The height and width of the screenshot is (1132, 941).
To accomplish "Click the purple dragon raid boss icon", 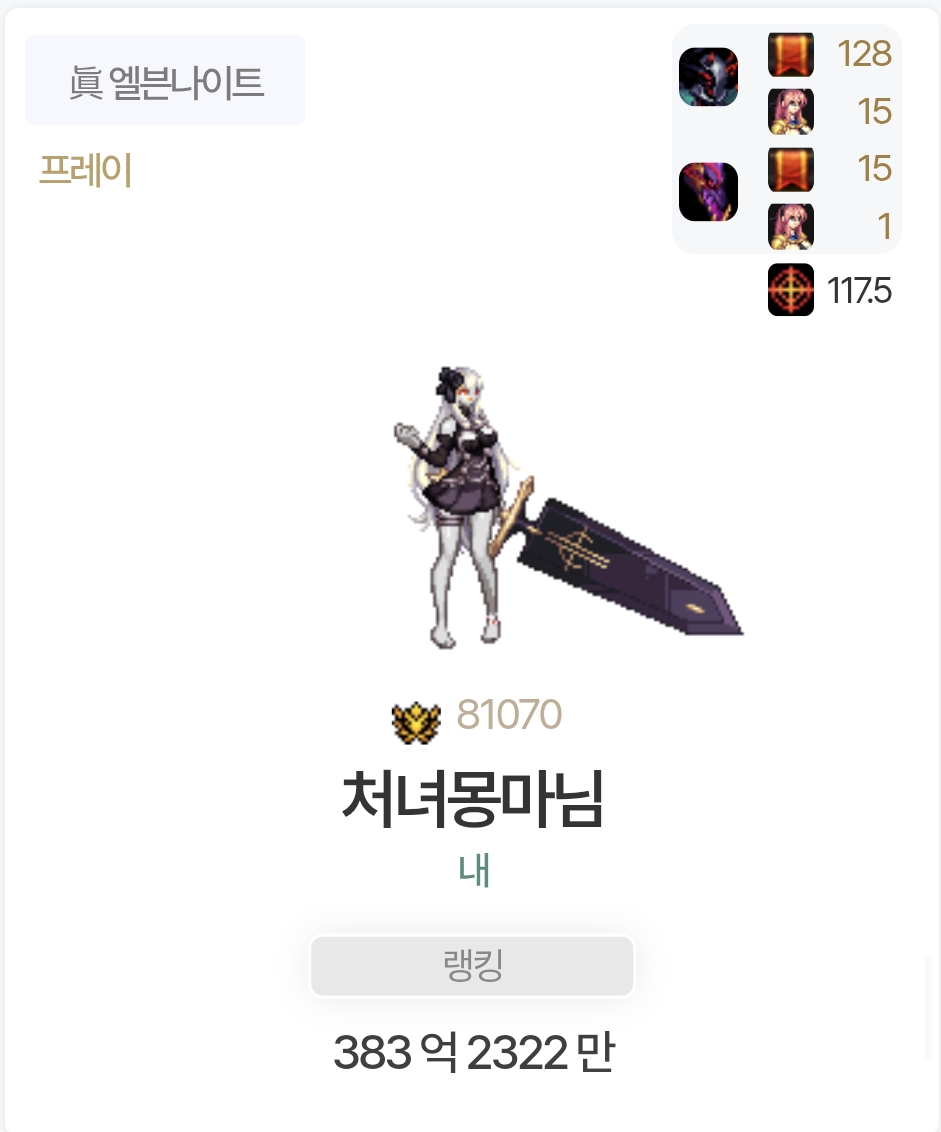I will pos(708,192).
